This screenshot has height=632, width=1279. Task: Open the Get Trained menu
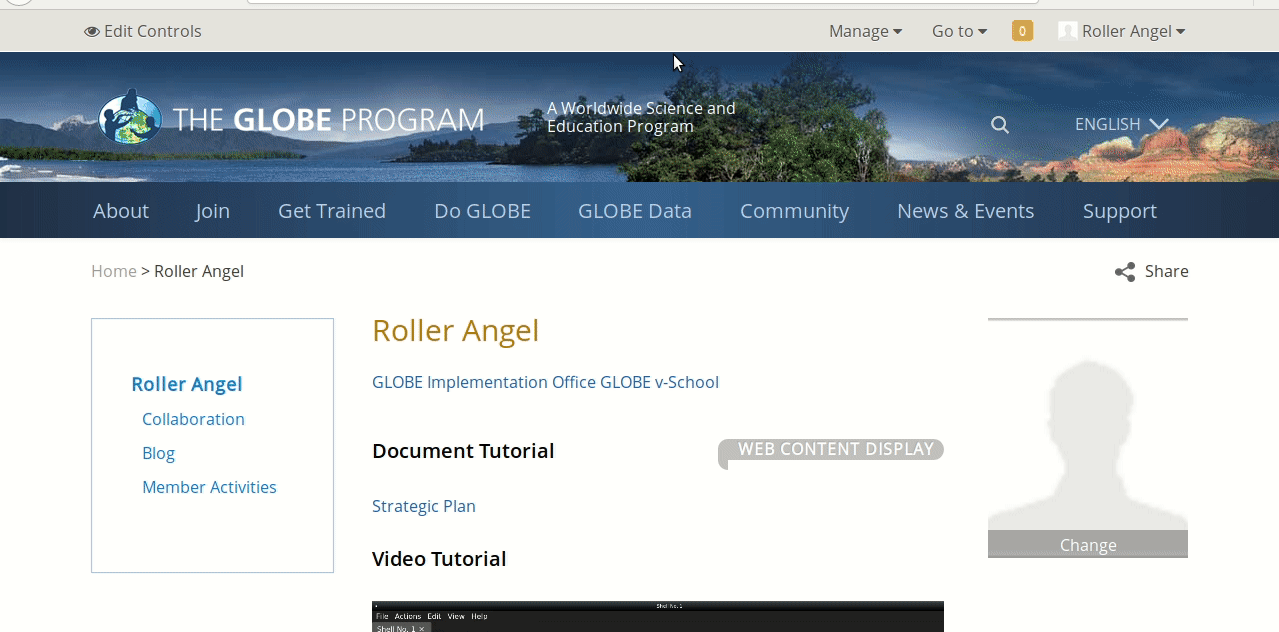click(332, 211)
